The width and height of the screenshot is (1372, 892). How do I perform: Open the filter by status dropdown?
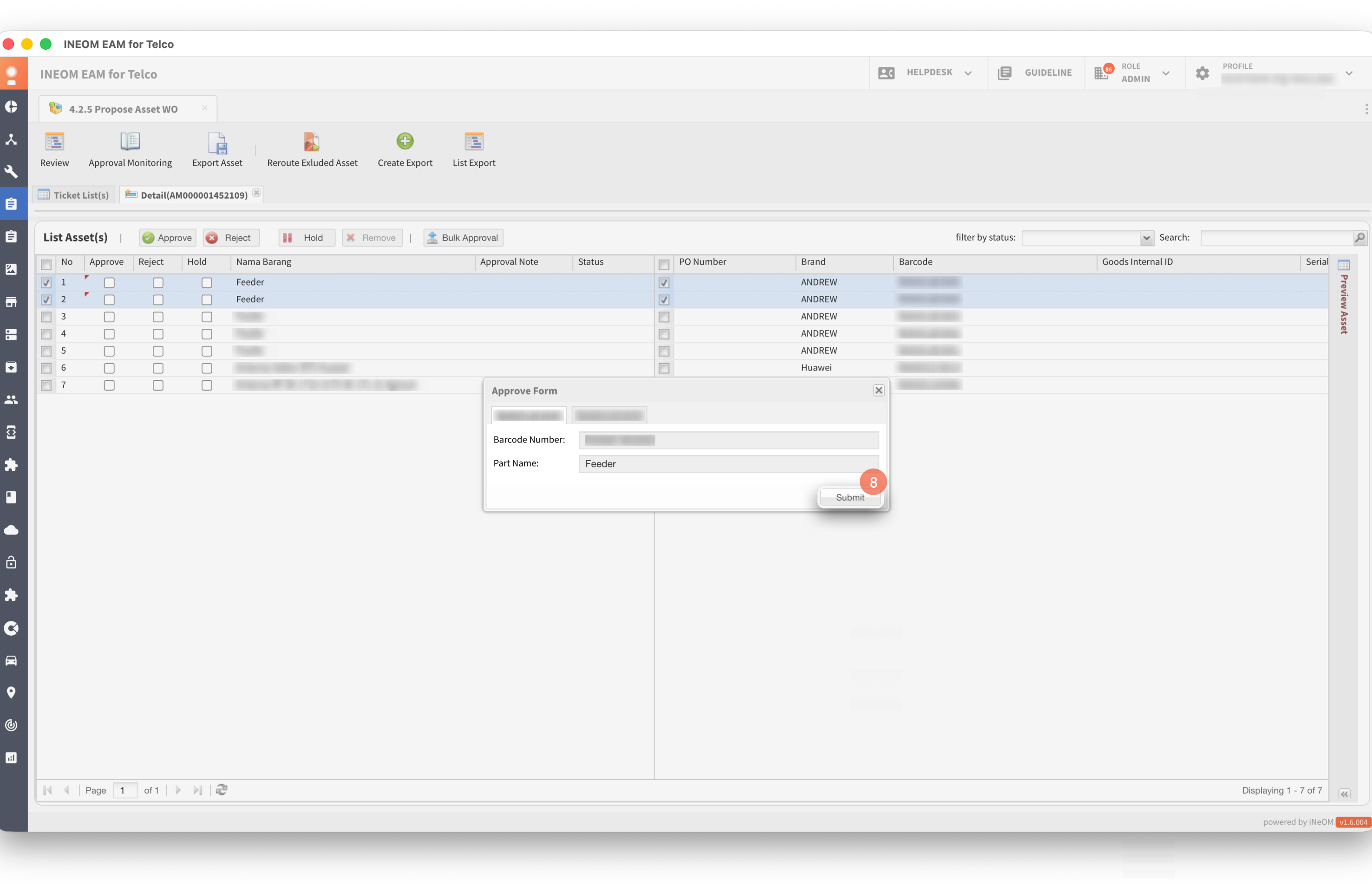click(x=1145, y=237)
